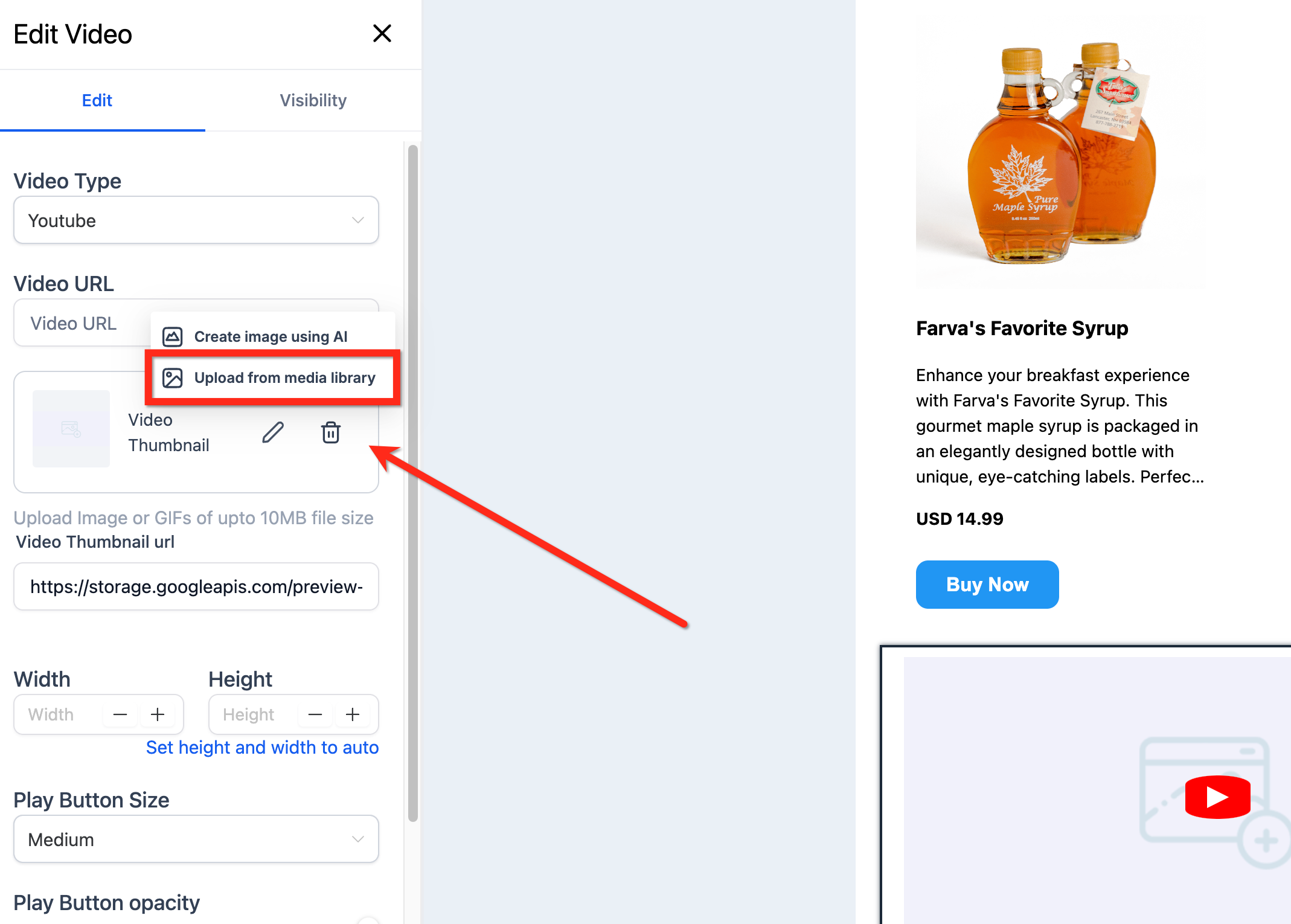Viewport: 1291px width, 924px height.
Task: Close the Edit Video panel
Action: [382, 33]
